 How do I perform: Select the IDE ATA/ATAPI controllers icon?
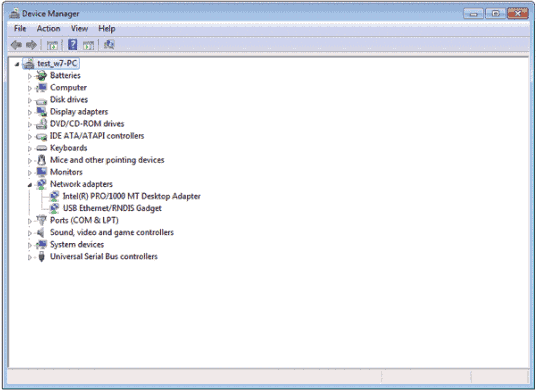(41, 136)
